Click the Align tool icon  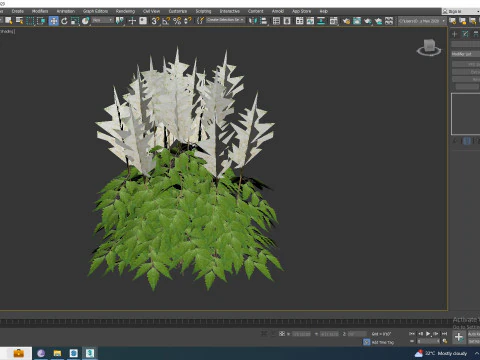coord(263,21)
